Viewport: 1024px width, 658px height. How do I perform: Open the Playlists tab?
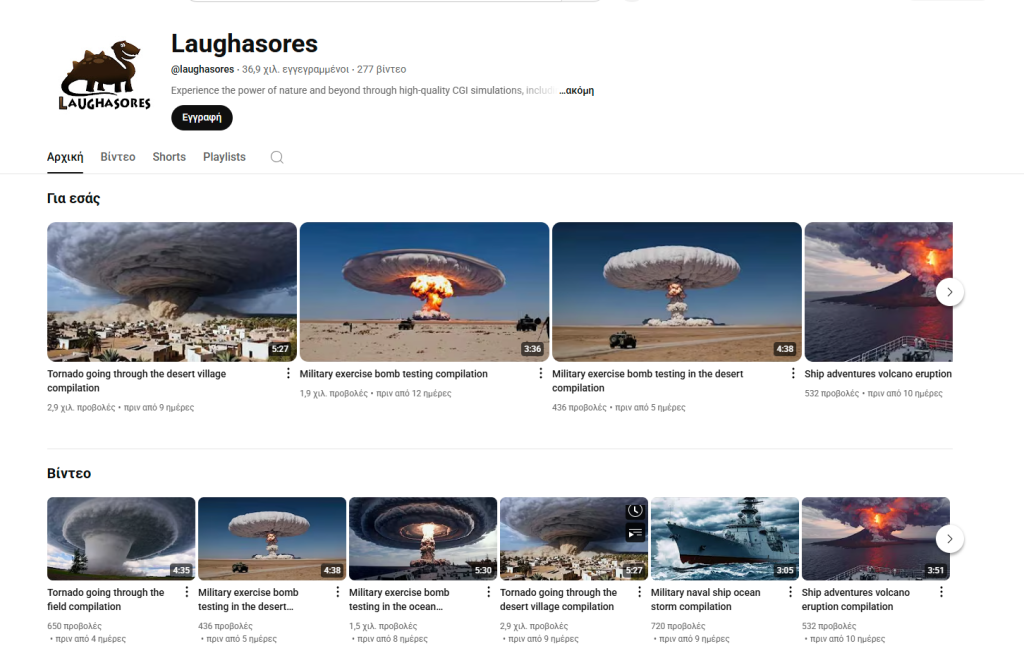(224, 157)
